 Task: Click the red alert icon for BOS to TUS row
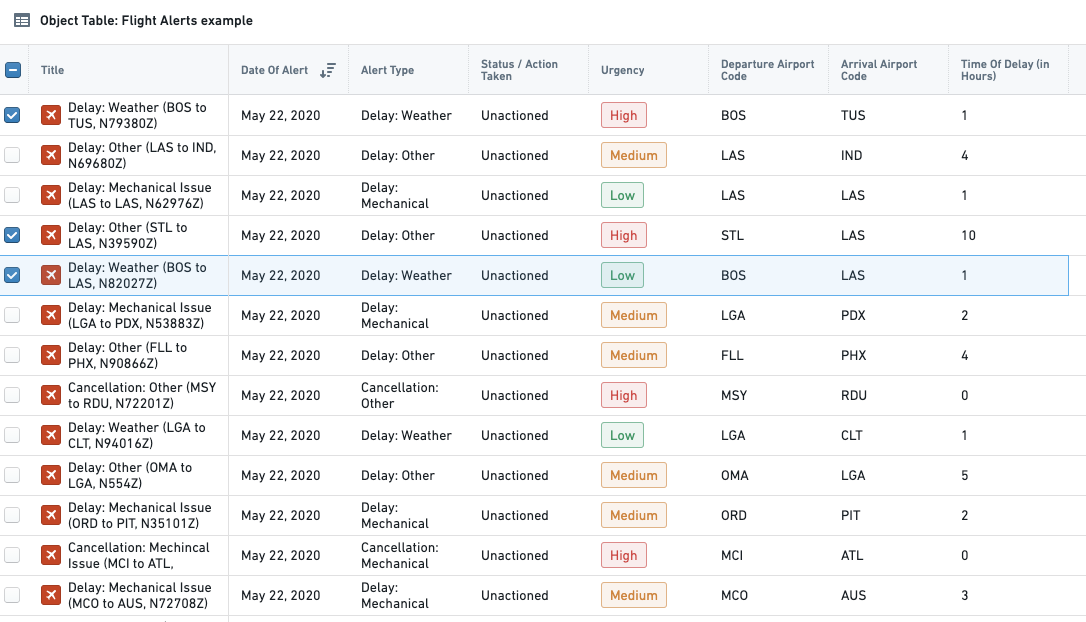[x=51, y=115]
